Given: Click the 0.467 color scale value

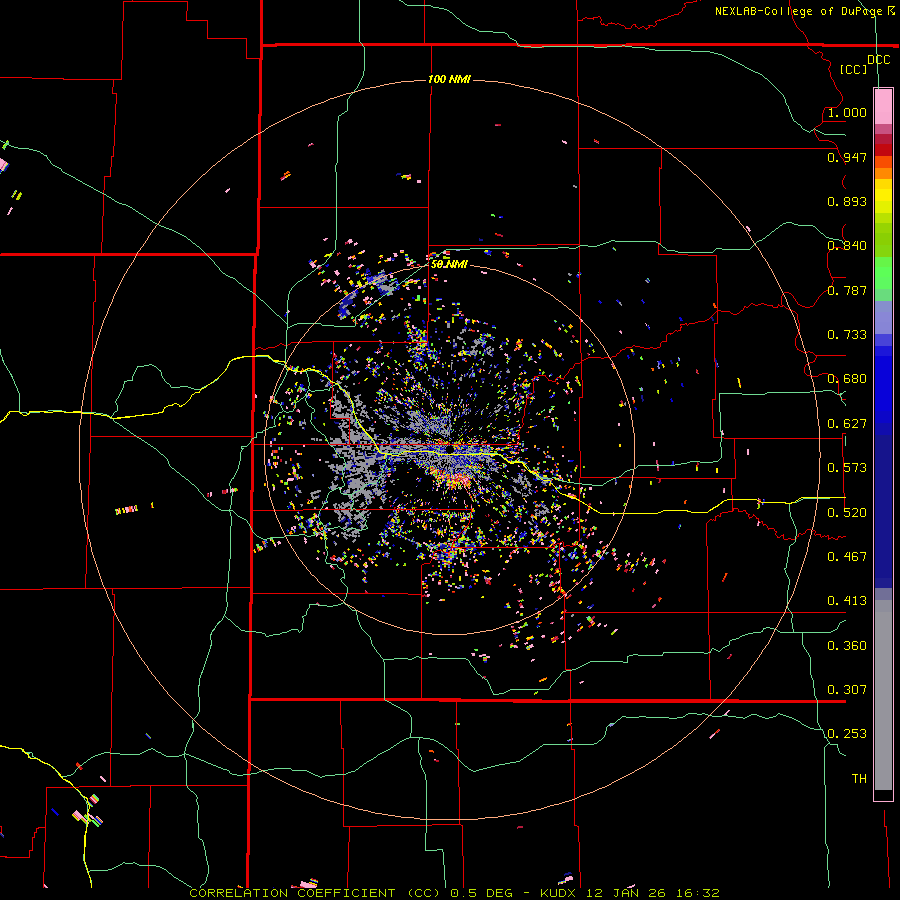Looking at the screenshot, I should (847, 557).
